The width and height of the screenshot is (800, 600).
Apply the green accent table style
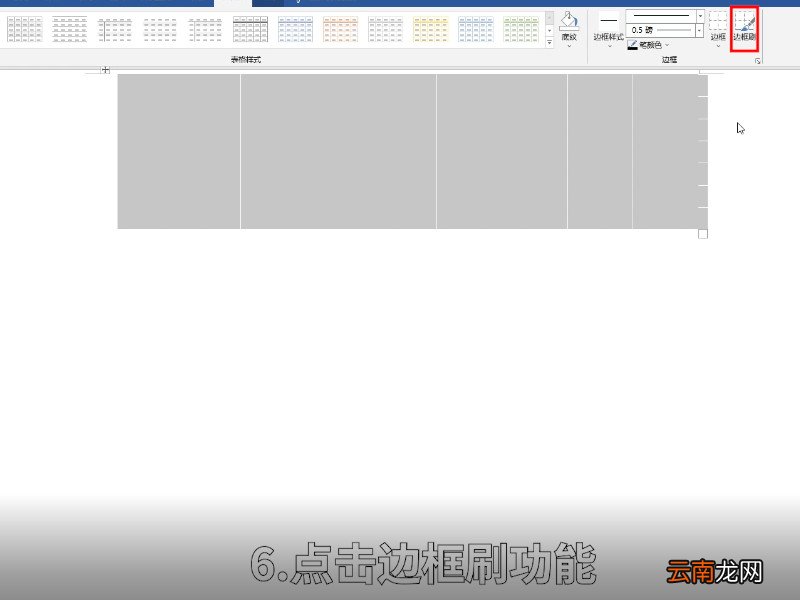click(521, 29)
